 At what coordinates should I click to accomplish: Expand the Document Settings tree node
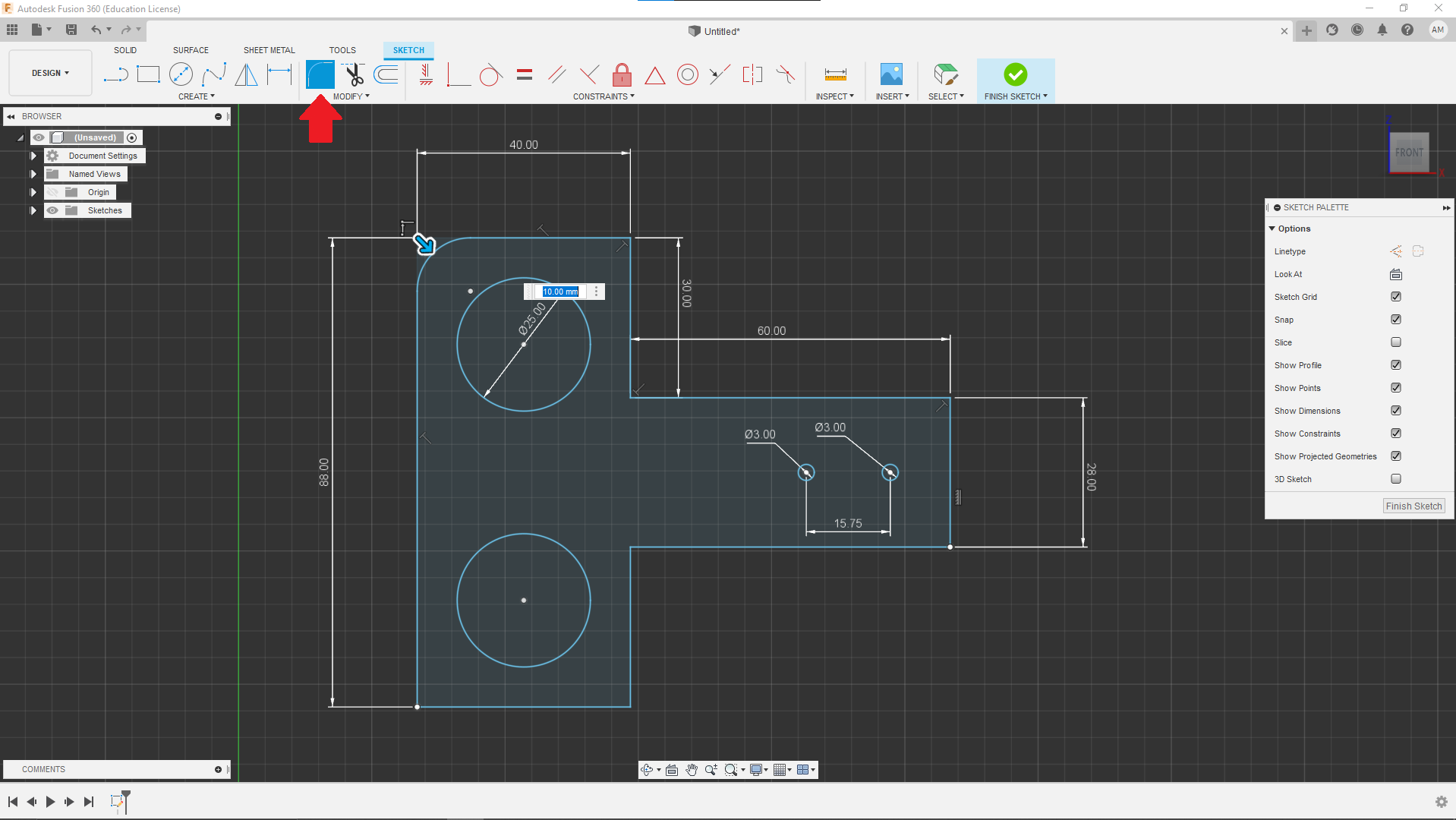point(33,156)
